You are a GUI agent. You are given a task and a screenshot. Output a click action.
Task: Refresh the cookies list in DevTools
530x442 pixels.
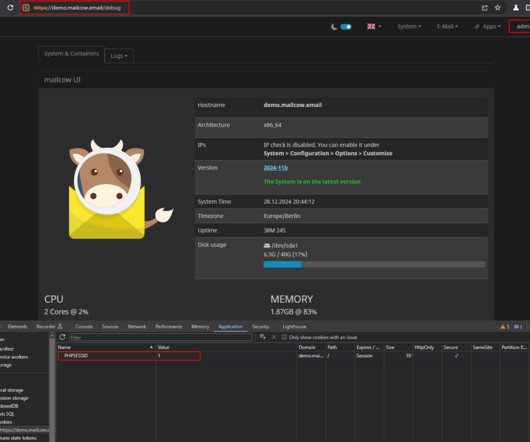click(62, 337)
